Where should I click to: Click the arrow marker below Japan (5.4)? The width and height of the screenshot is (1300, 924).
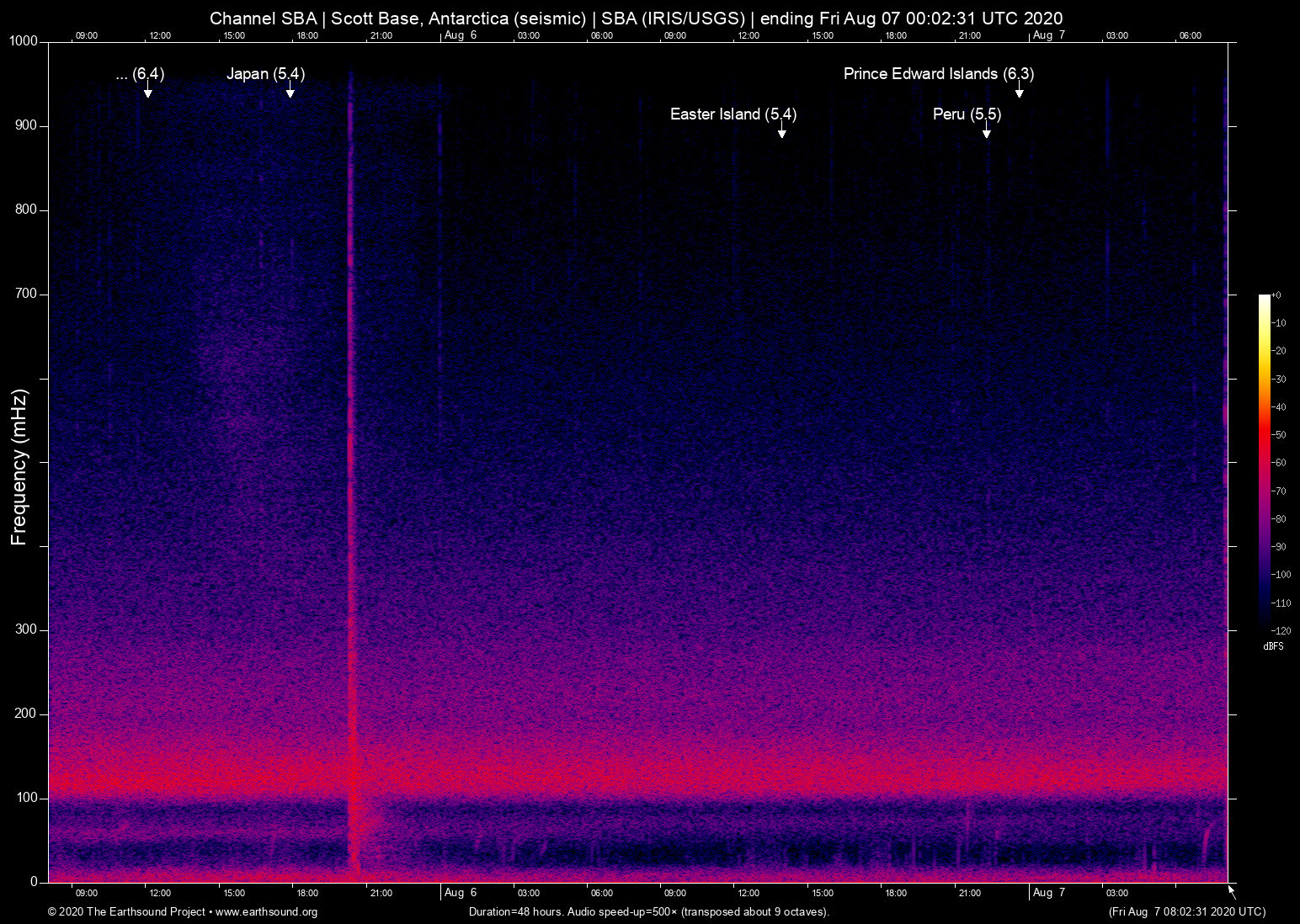point(290,91)
